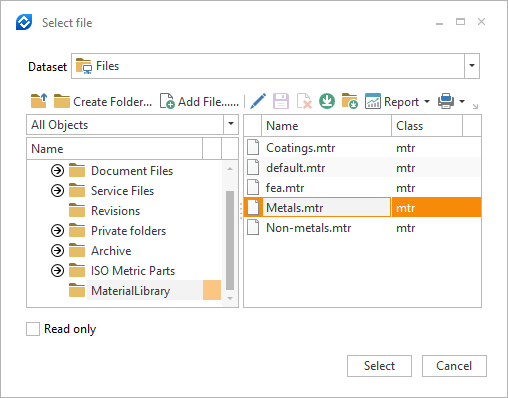
Task: Select the Revisions folder
Action: (x=115, y=211)
